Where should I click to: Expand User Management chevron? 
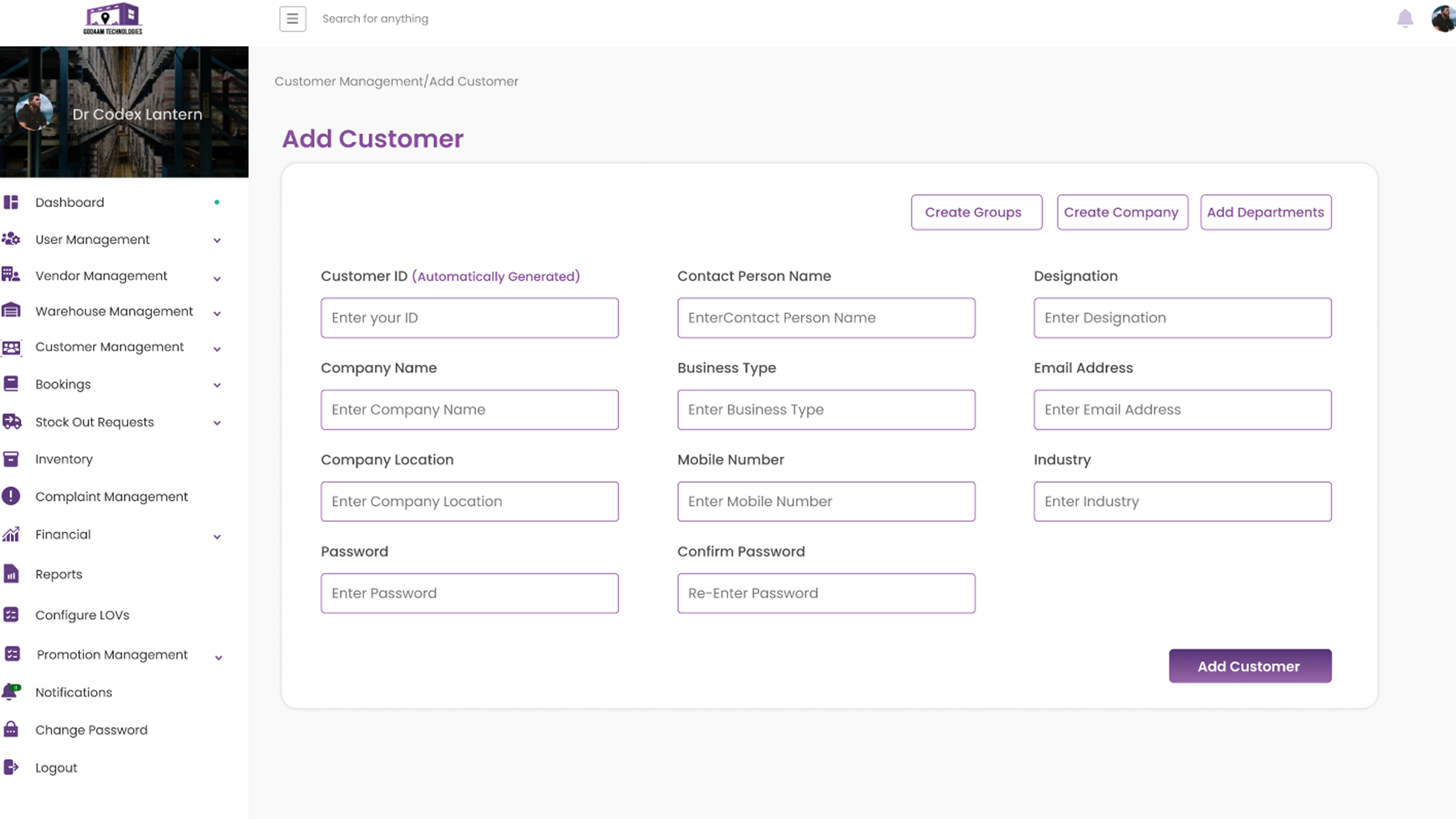point(217,240)
